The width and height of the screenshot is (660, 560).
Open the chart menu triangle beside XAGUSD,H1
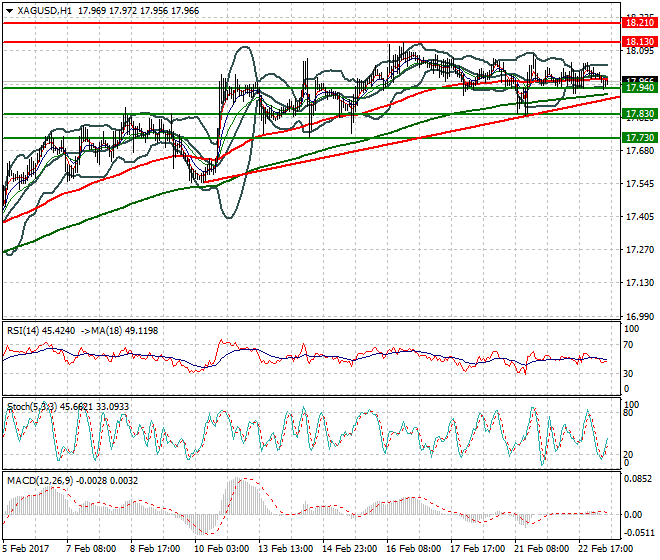pos(9,11)
